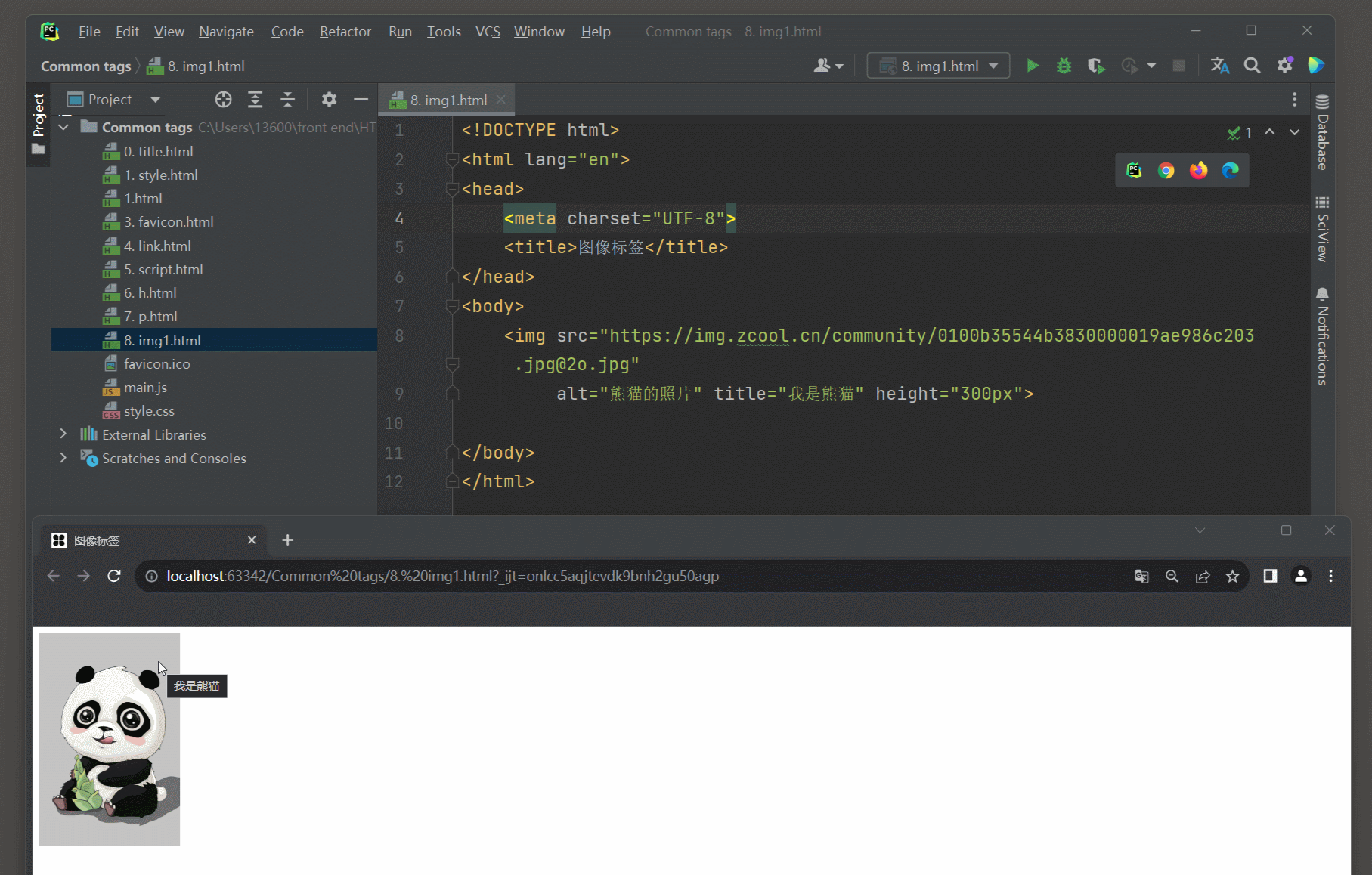Viewport: 1372px width, 875px height.
Task: Open the File menu
Action: click(x=89, y=31)
